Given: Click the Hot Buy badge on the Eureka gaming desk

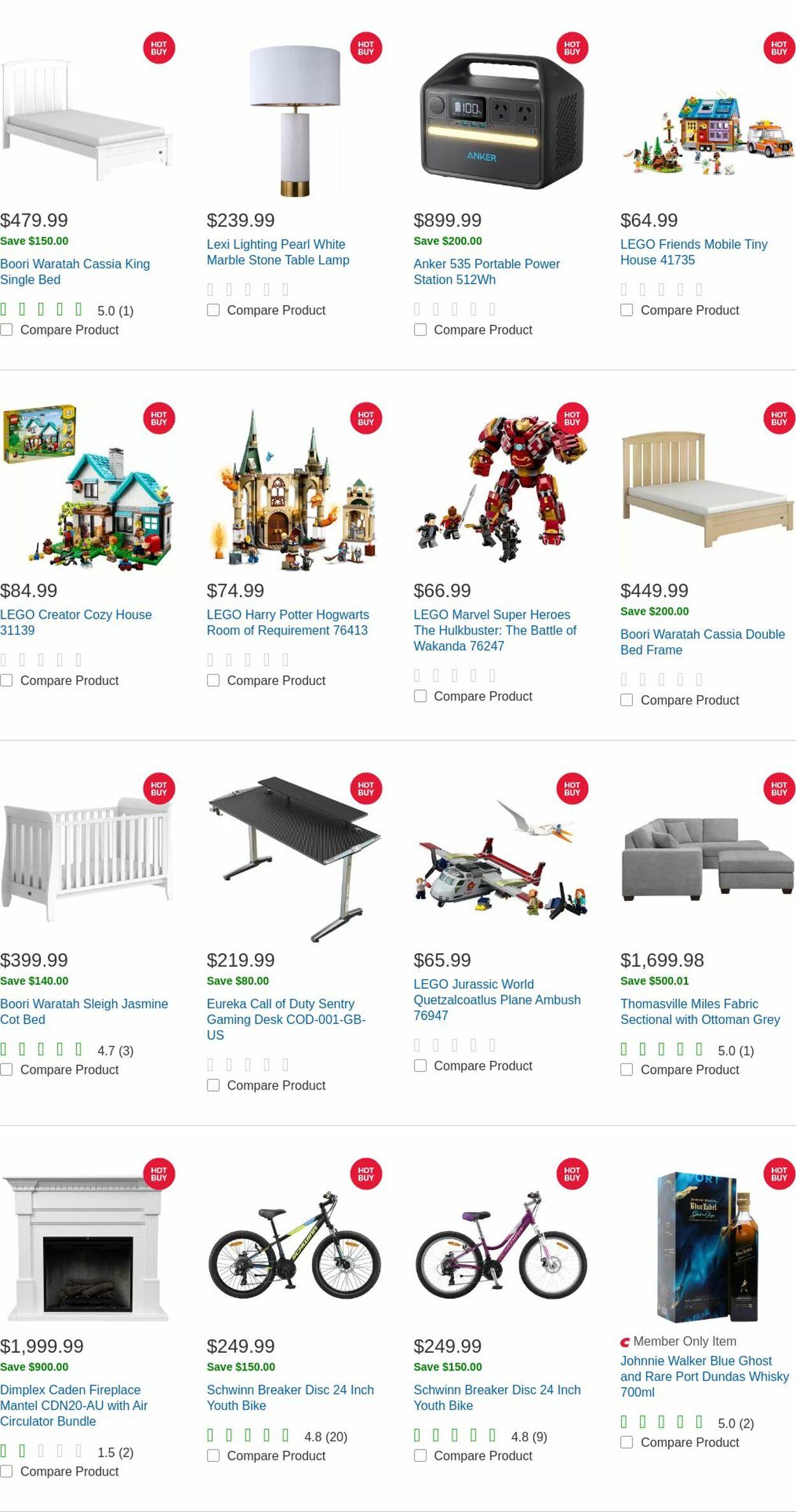Looking at the screenshot, I should pyautogui.click(x=365, y=789).
